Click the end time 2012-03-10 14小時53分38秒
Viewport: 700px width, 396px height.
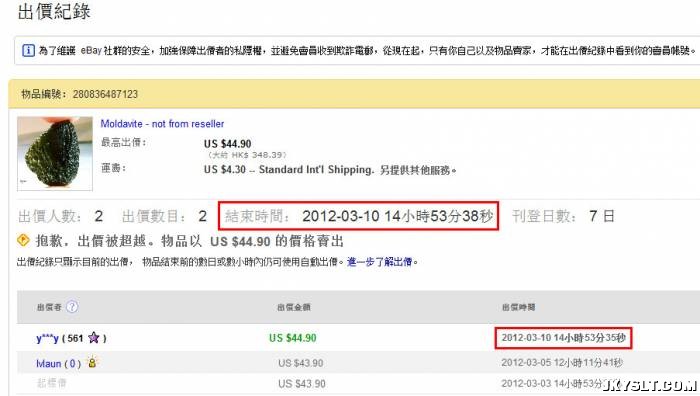397,216
